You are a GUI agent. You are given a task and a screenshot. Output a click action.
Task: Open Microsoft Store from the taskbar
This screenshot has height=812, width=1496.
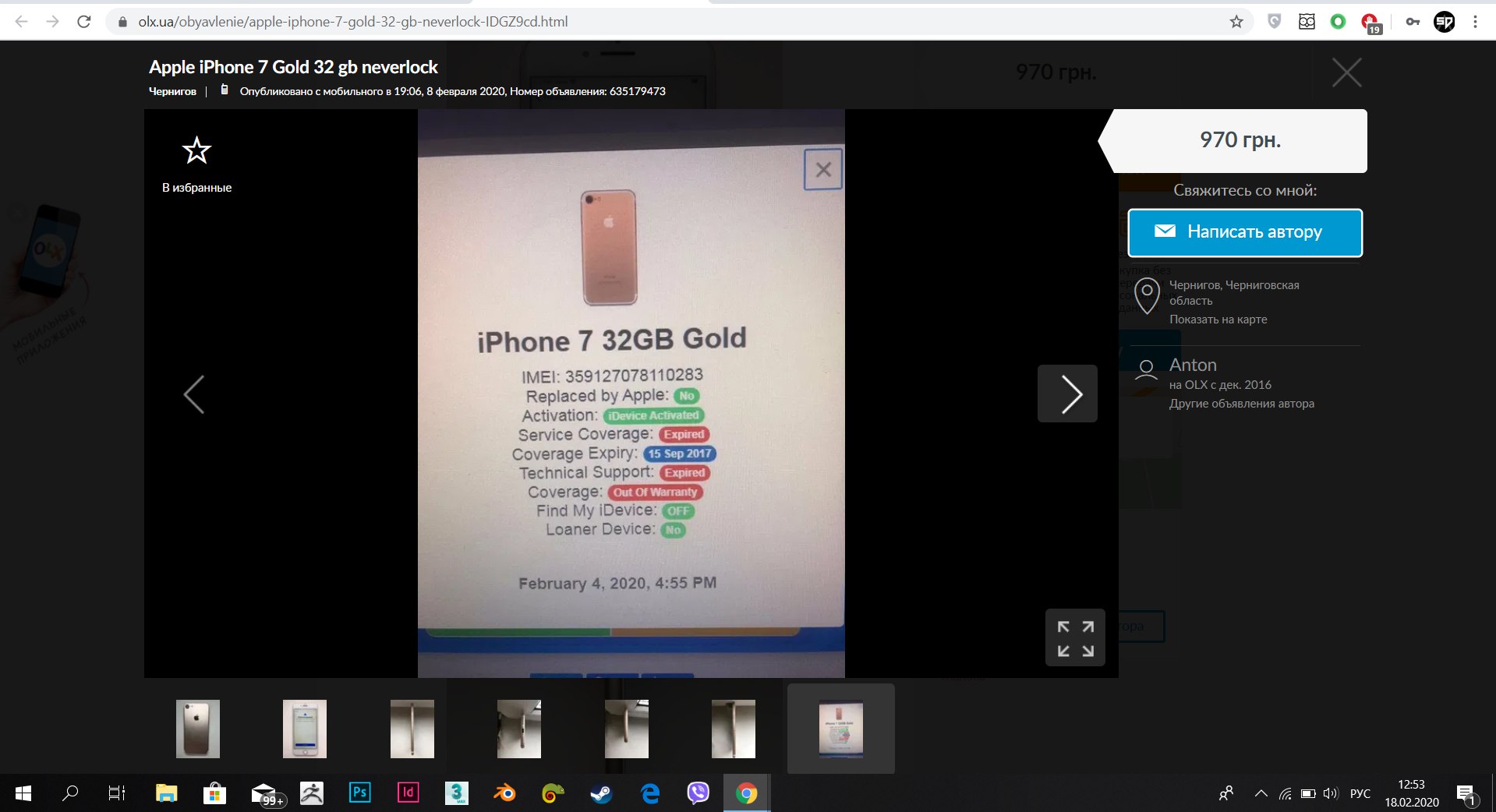[214, 793]
